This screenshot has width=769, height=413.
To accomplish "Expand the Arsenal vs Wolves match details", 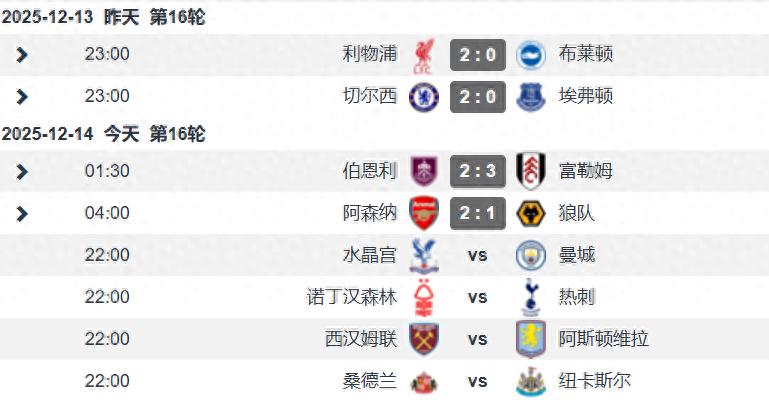I will 22,213.
